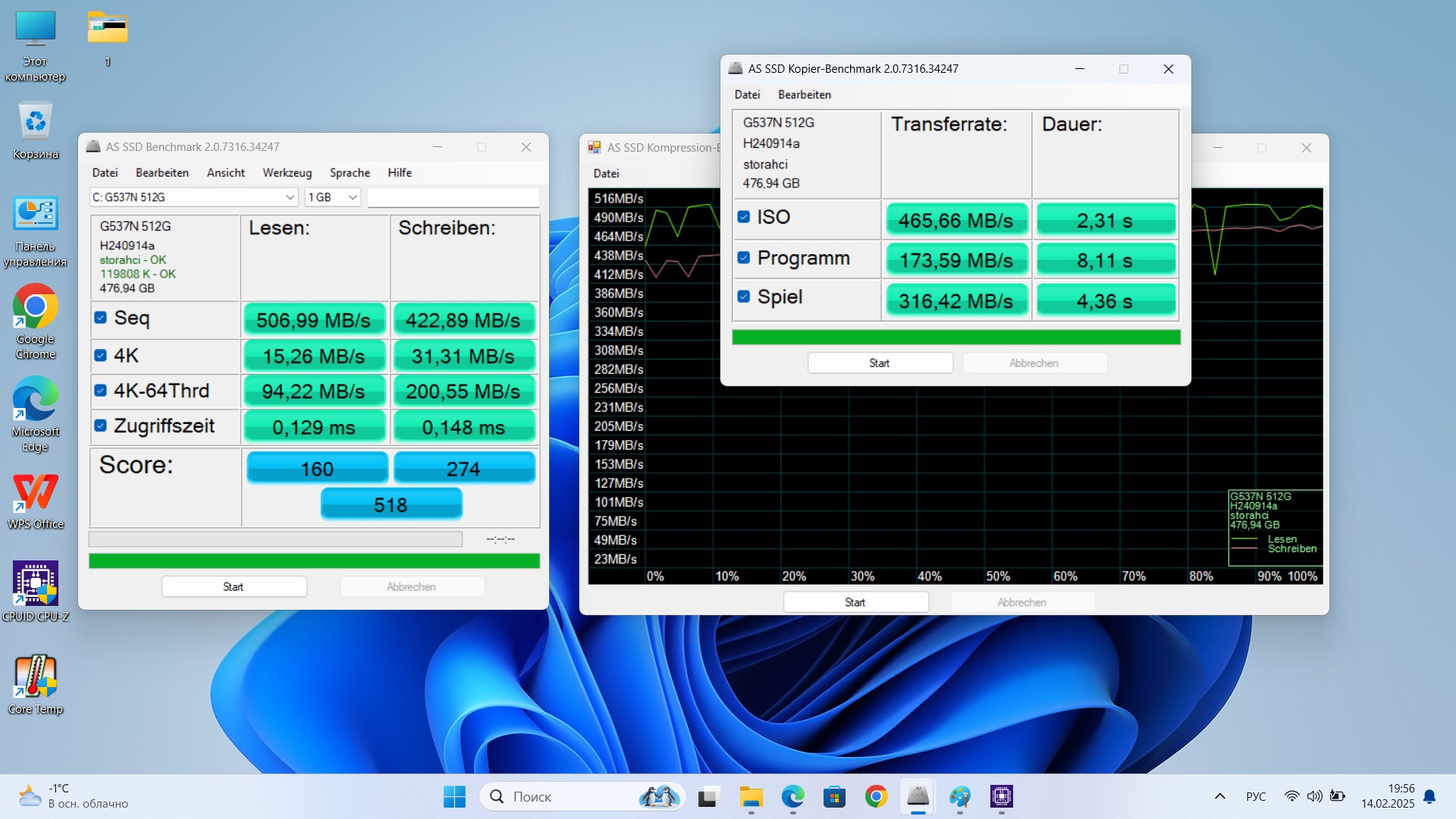This screenshot has width=1456, height=819.
Task: Click the Поиск taskbar search field
Action: 561,796
